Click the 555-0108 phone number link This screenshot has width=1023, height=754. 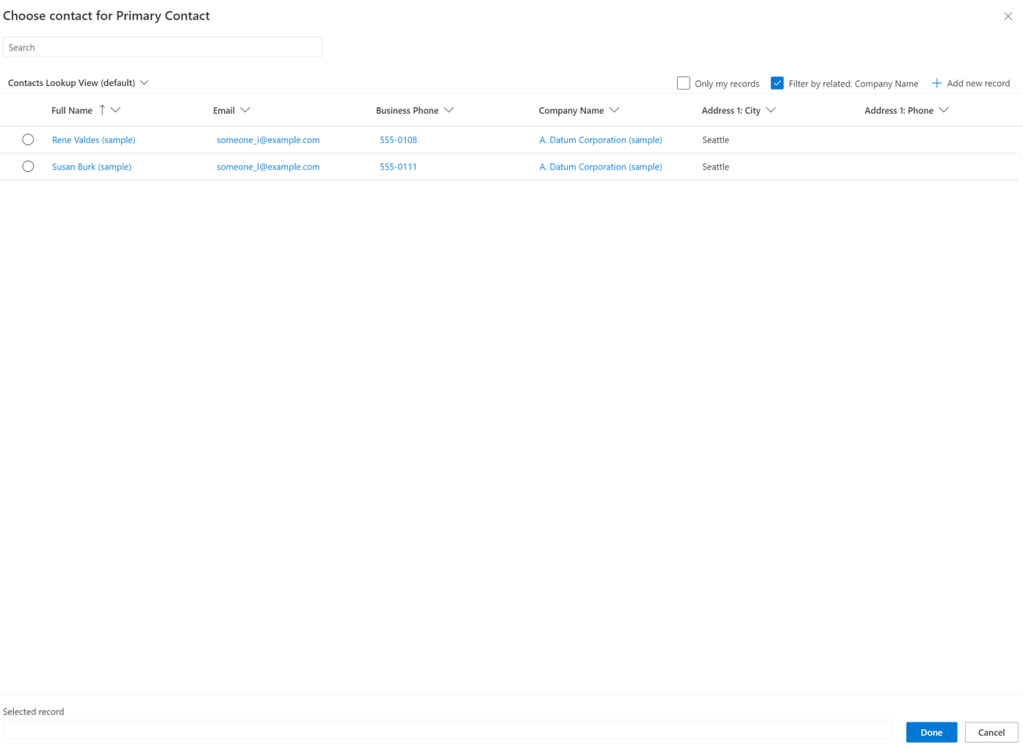click(398, 140)
